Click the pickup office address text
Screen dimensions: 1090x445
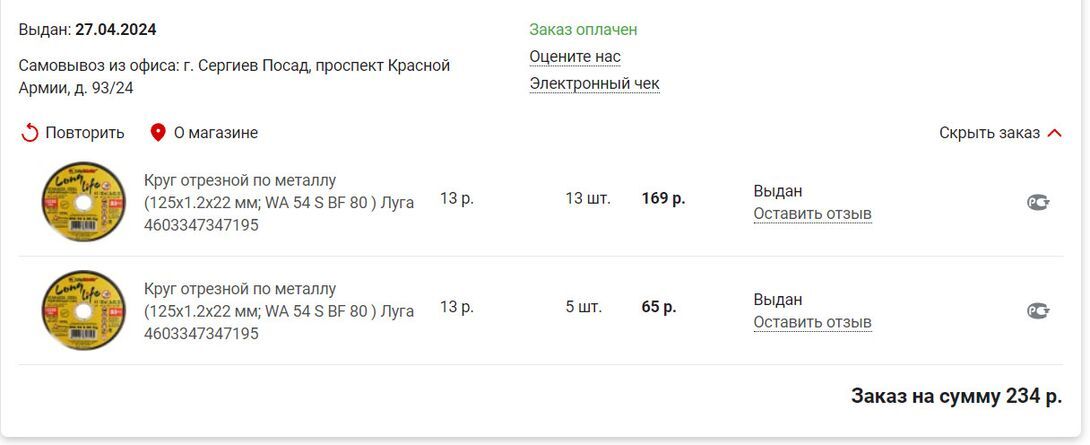click(x=234, y=76)
